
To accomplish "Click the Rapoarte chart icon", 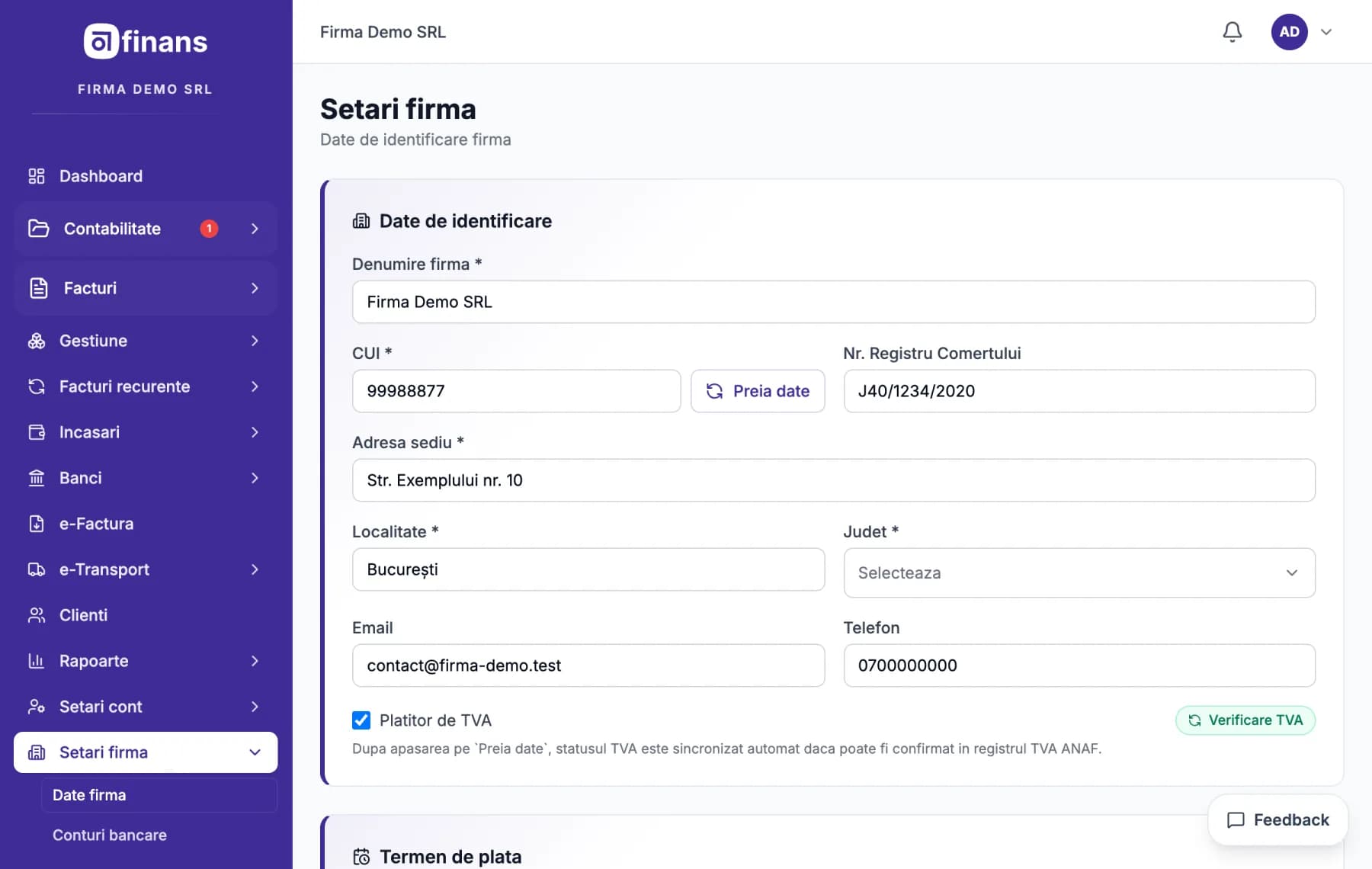I will [37, 661].
